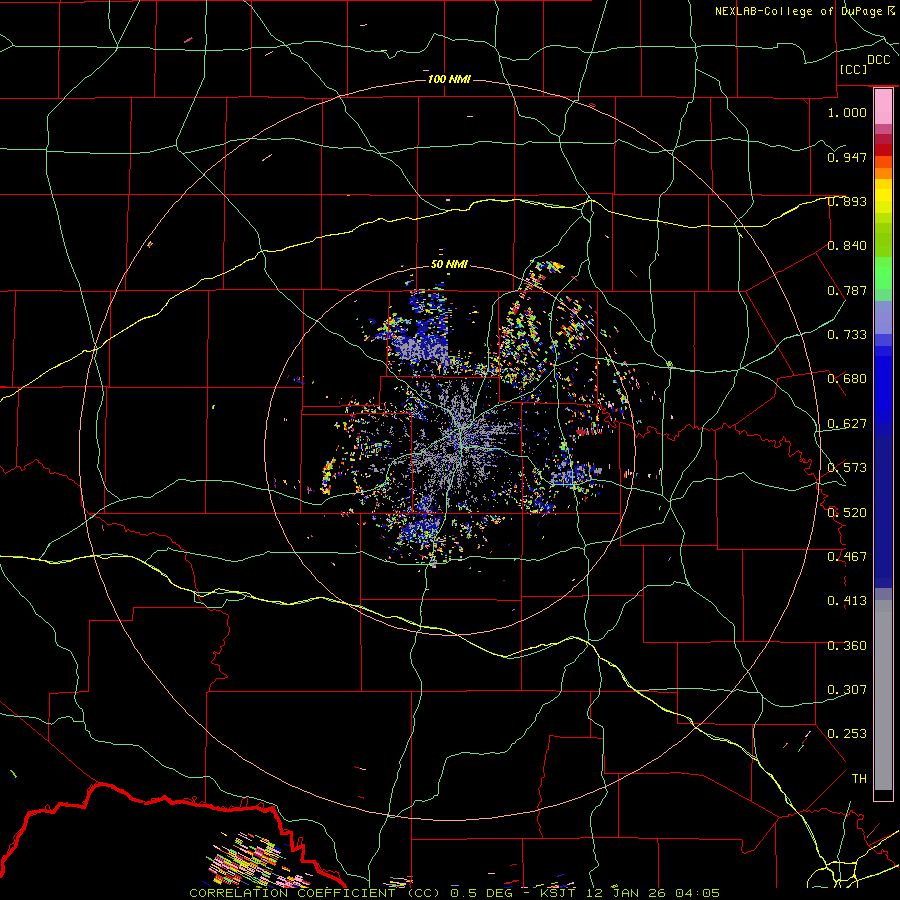Screen dimensions: 900x900
Task: Click the 0.787 value on color scale
Action: pos(847,290)
